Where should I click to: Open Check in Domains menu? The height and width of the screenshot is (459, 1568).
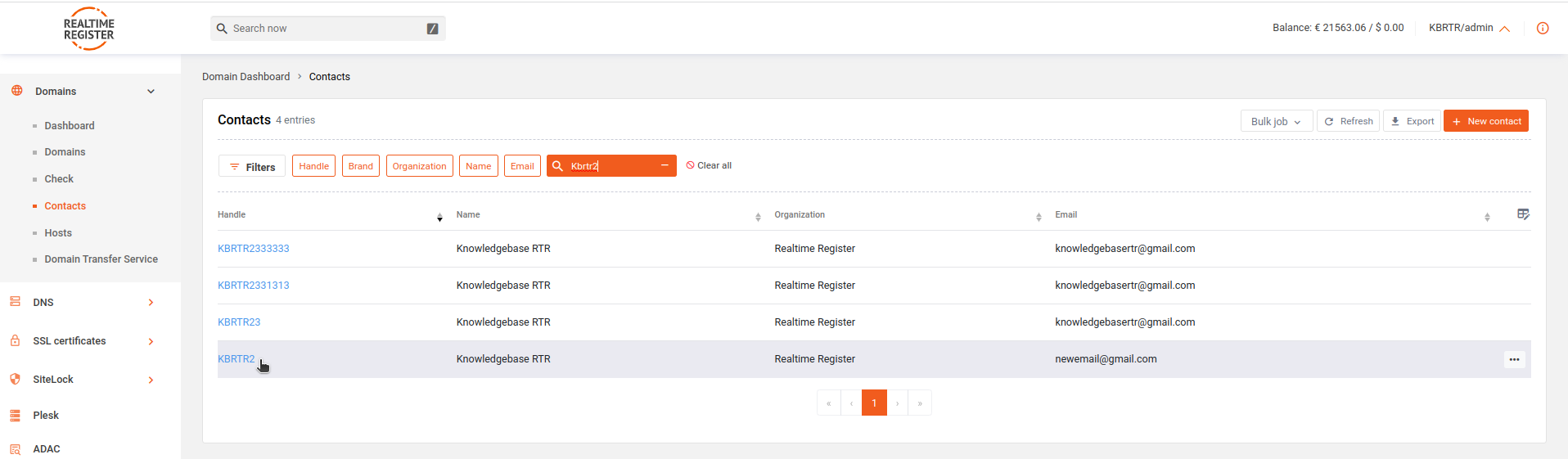(x=59, y=179)
